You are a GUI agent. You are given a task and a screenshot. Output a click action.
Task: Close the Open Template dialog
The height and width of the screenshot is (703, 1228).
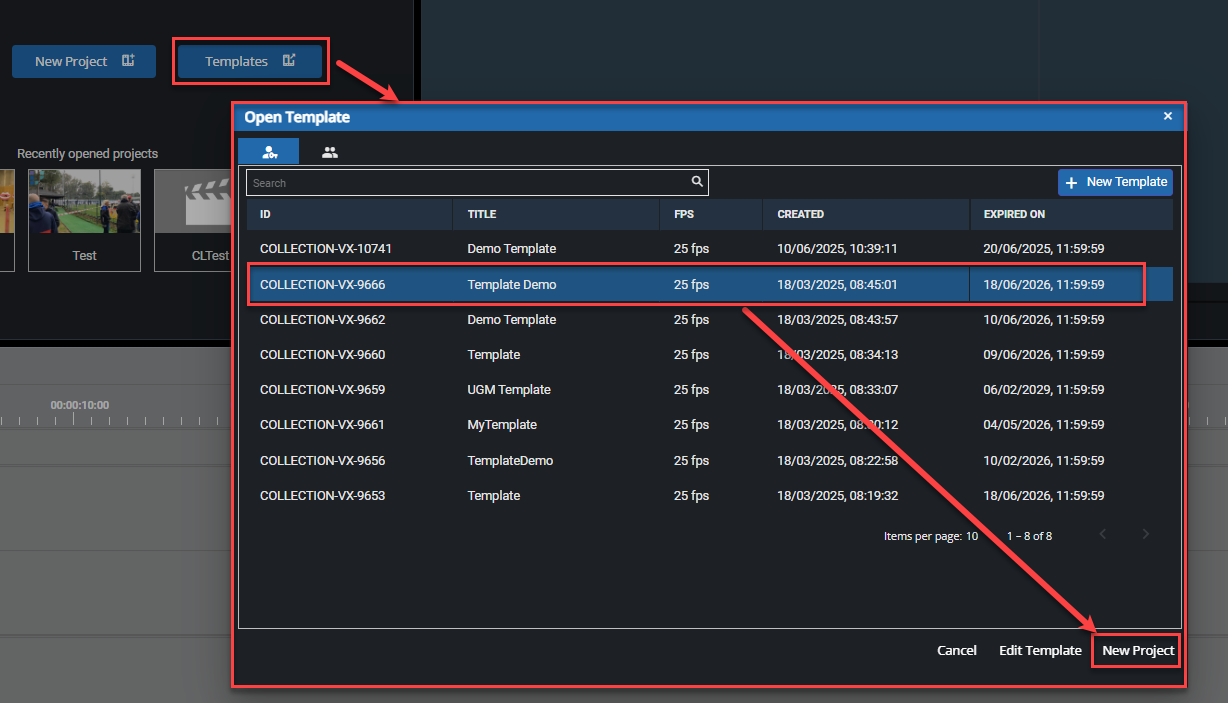[1167, 116]
